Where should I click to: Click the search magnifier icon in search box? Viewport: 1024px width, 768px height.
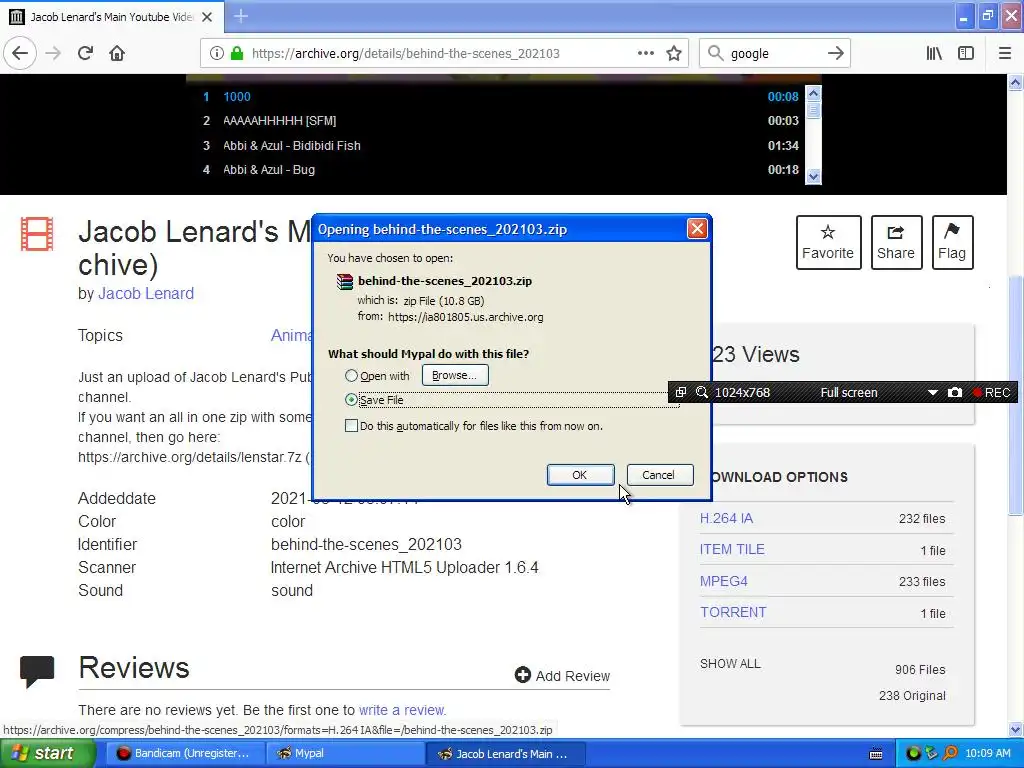(715, 53)
